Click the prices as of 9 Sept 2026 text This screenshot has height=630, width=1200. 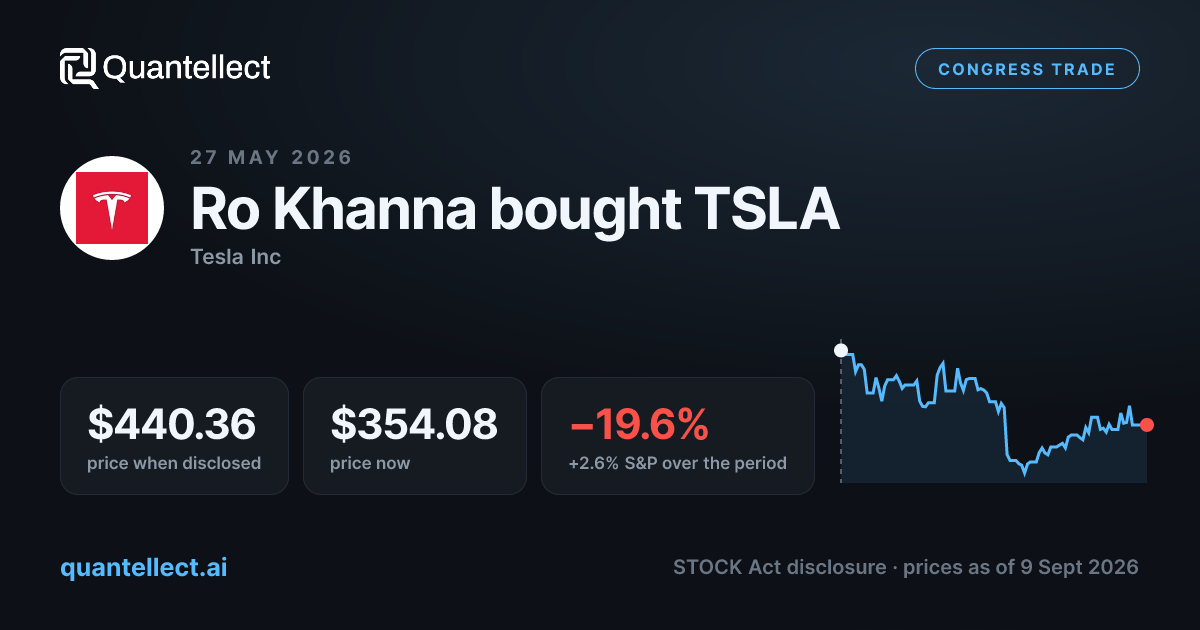(x=1020, y=567)
